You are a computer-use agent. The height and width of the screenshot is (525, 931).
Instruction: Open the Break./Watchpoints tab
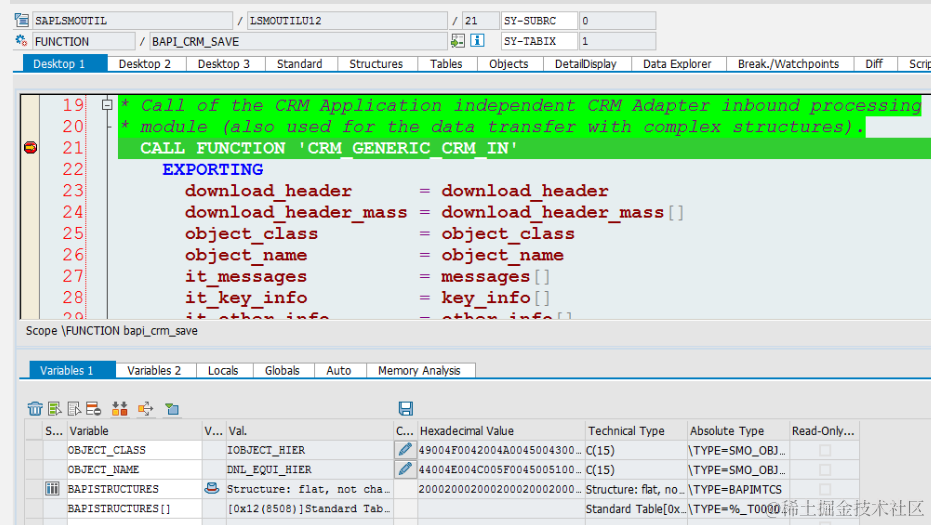tap(788, 64)
